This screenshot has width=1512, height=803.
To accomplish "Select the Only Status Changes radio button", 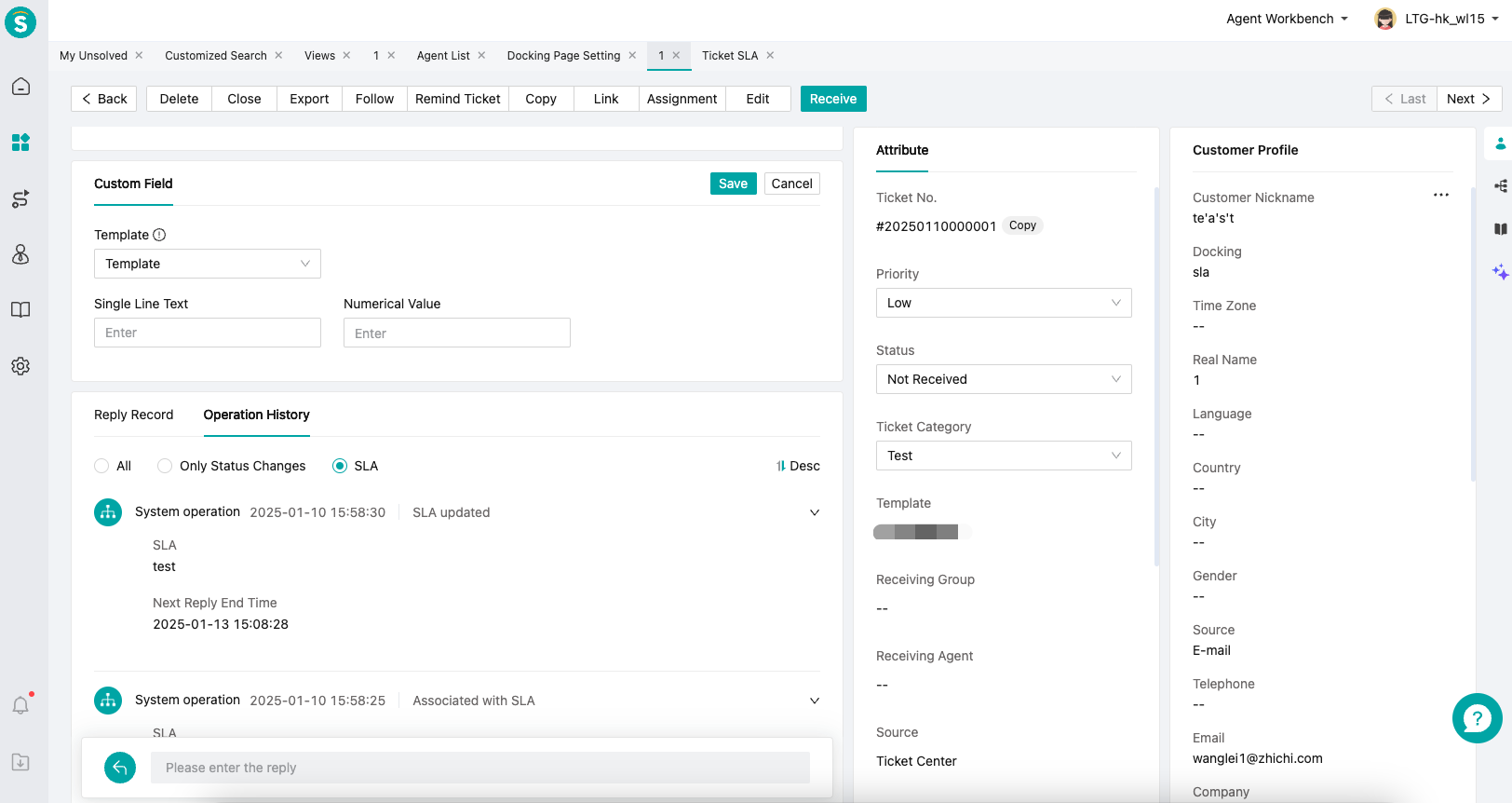I will 165,466.
